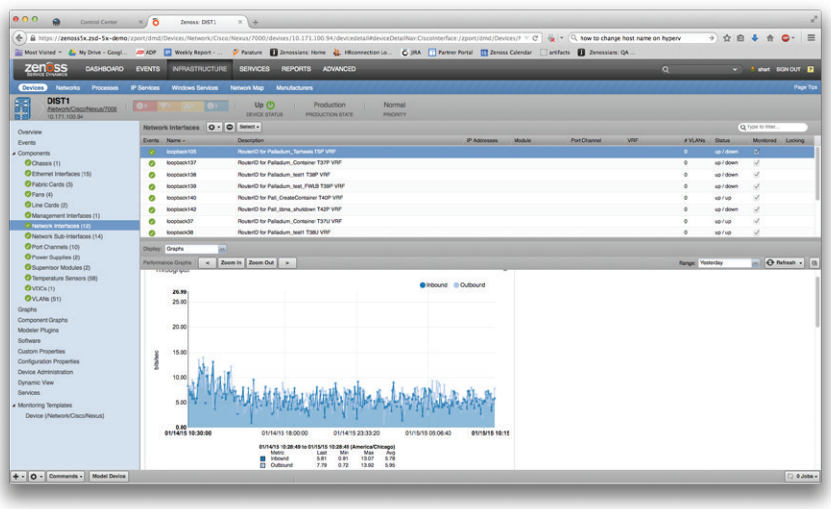The height and width of the screenshot is (509, 831).
Task: Click the Inbound legend color swatch
Action: pos(423,285)
